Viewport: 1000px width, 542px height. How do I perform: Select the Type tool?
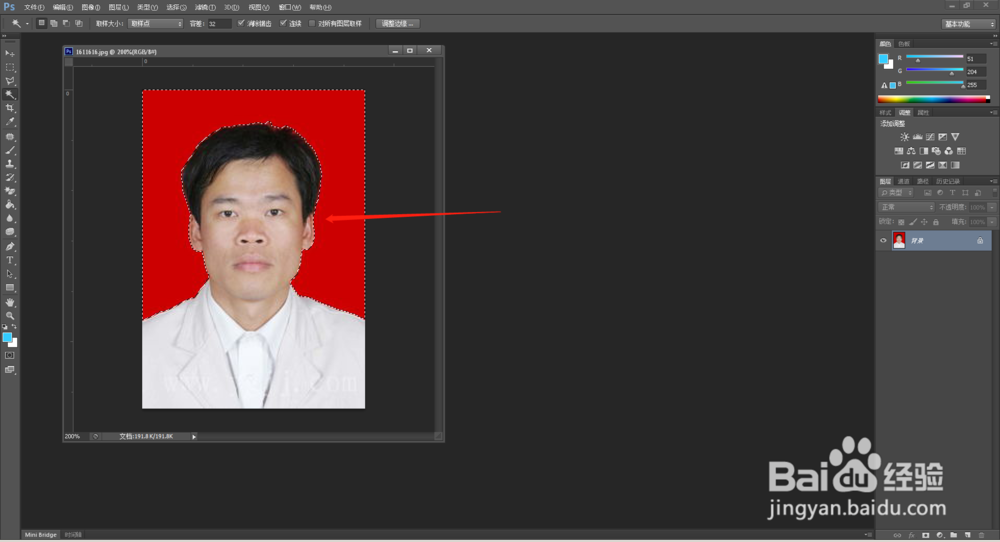click(x=10, y=260)
